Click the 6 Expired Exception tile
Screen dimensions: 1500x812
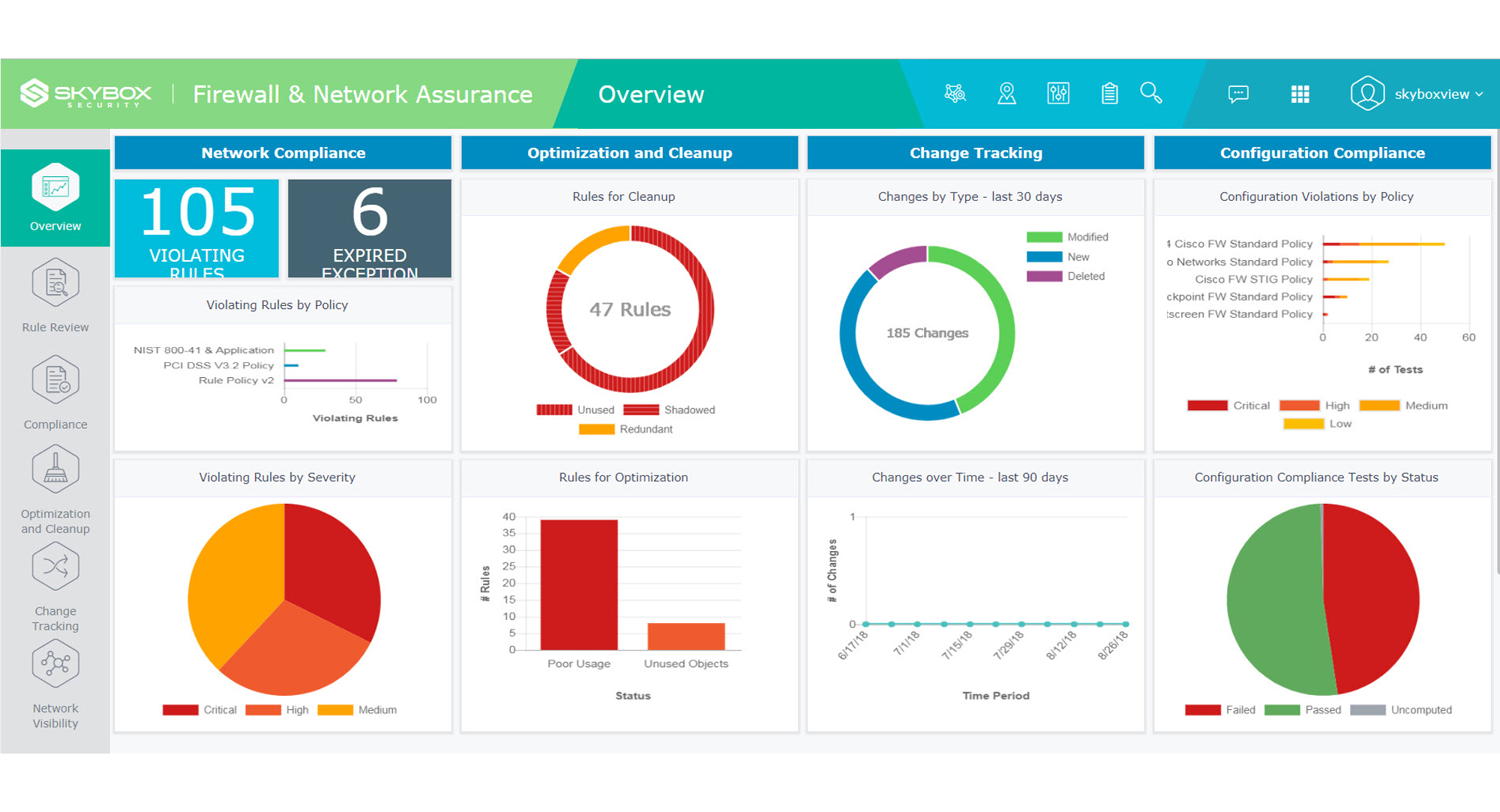tap(368, 229)
